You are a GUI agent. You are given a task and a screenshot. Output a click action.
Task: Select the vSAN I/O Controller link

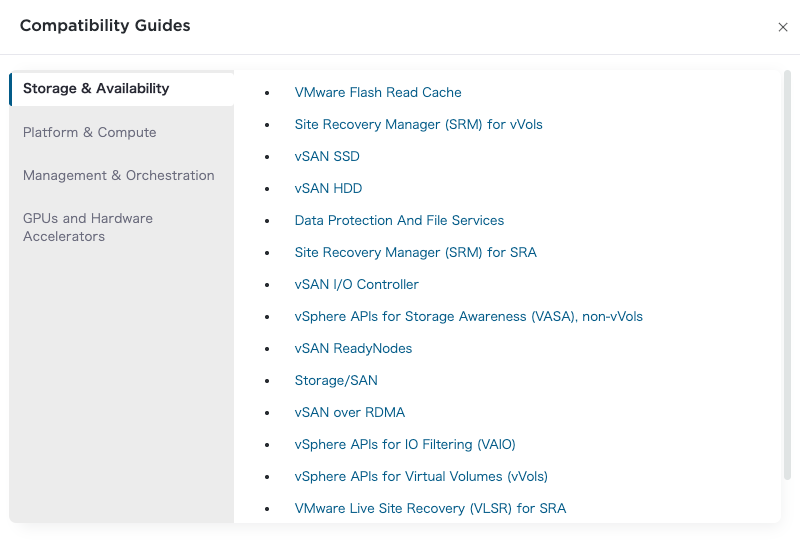click(356, 284)
